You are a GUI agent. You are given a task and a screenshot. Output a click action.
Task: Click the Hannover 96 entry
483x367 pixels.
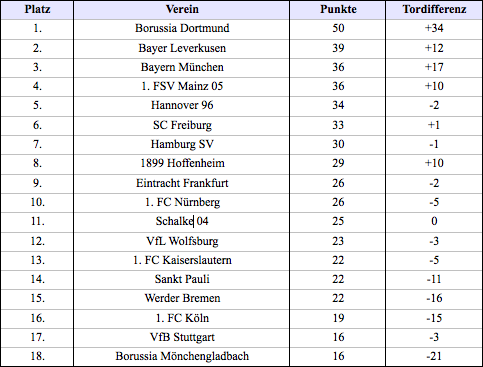pyautogui.click(x=182, y=105)
